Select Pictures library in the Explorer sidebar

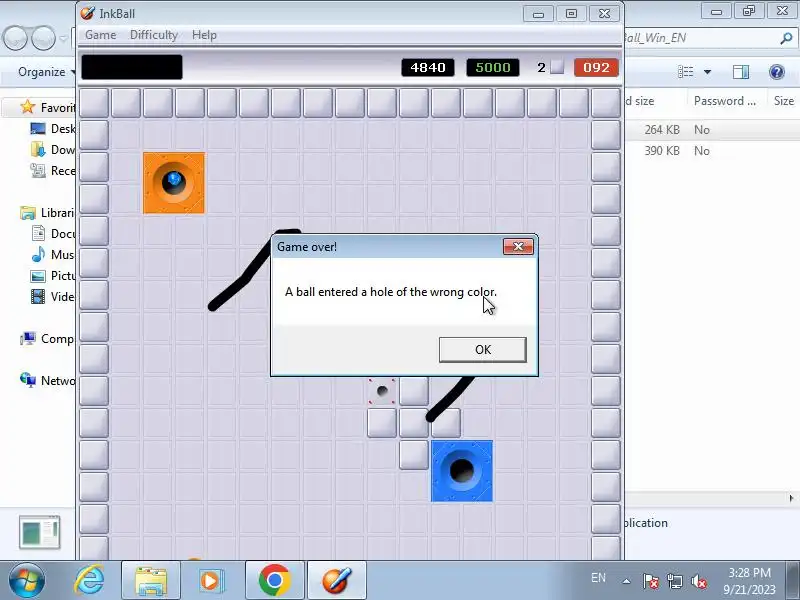[53, 276]
